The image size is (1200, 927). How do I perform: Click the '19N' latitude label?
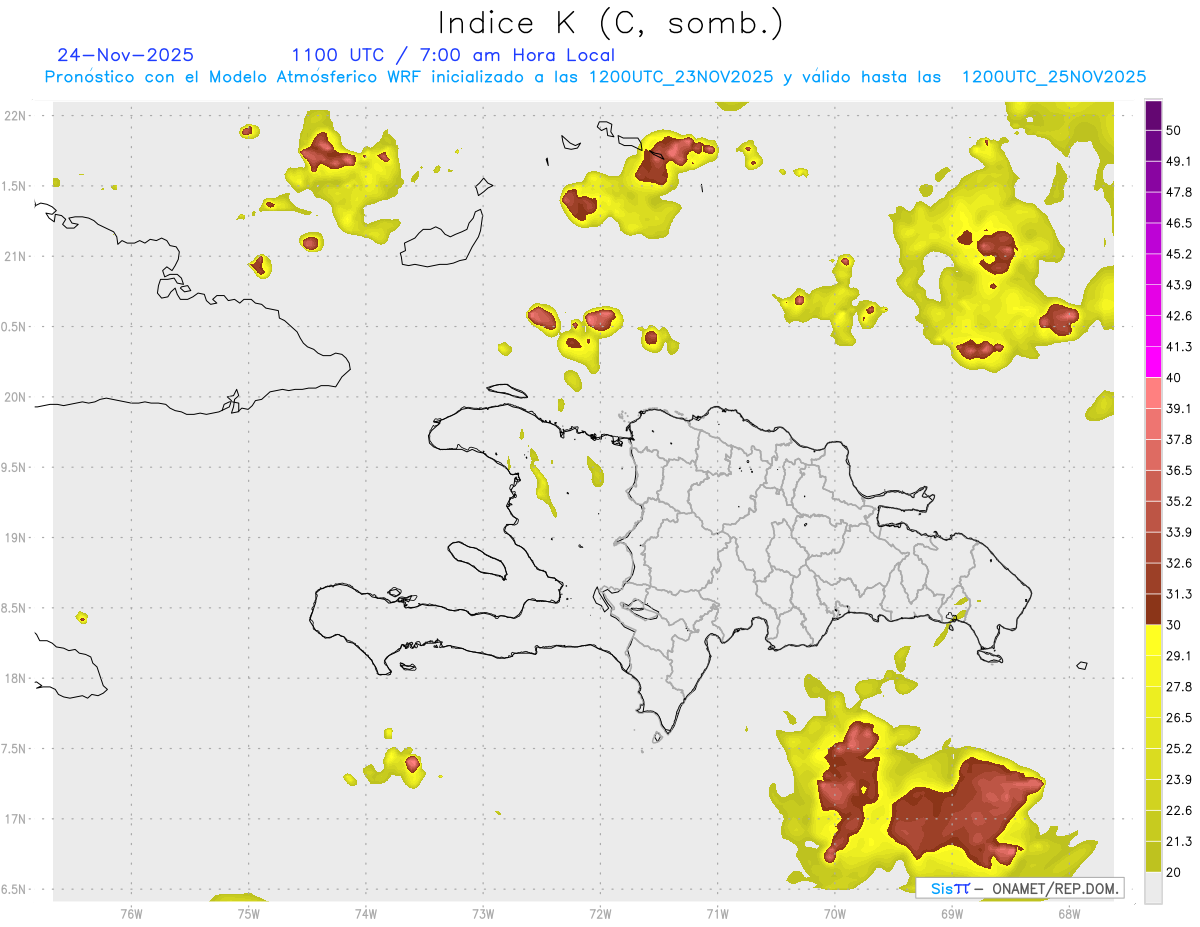tap(15, 537)
